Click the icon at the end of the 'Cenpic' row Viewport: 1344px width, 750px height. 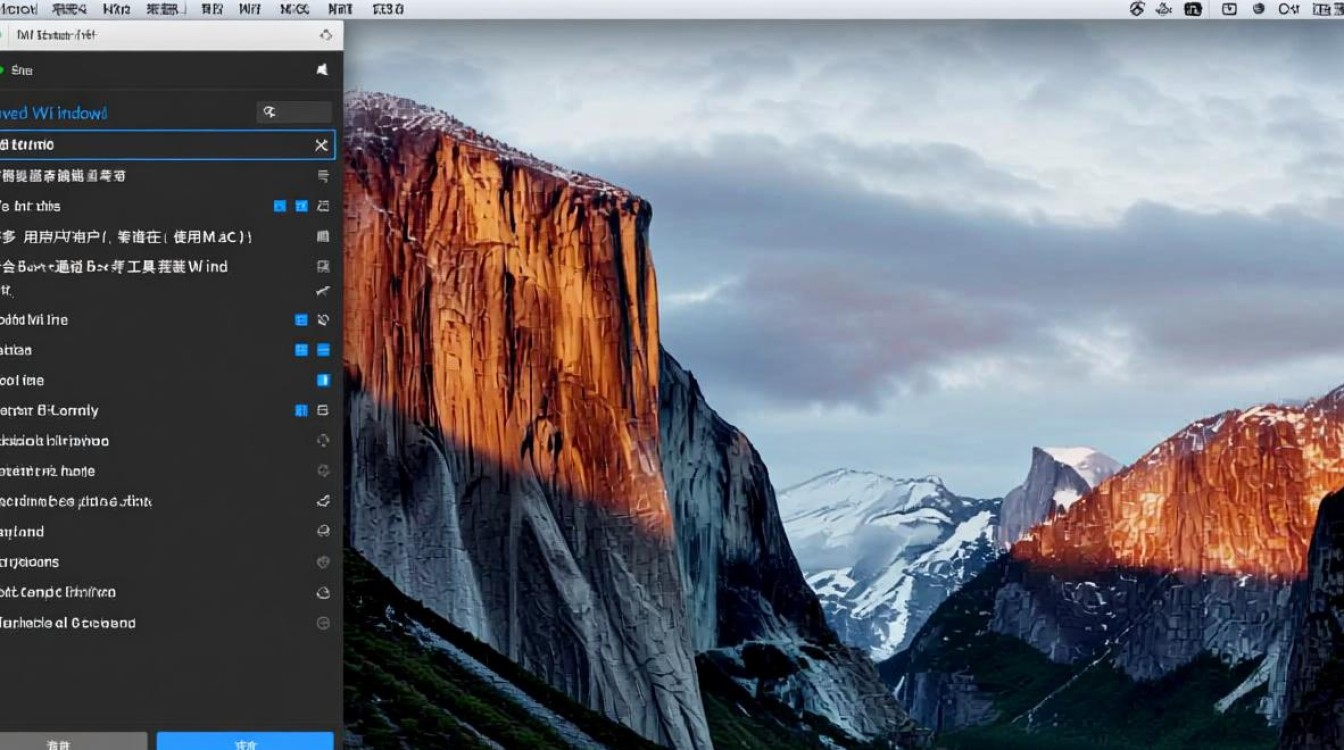323,593
